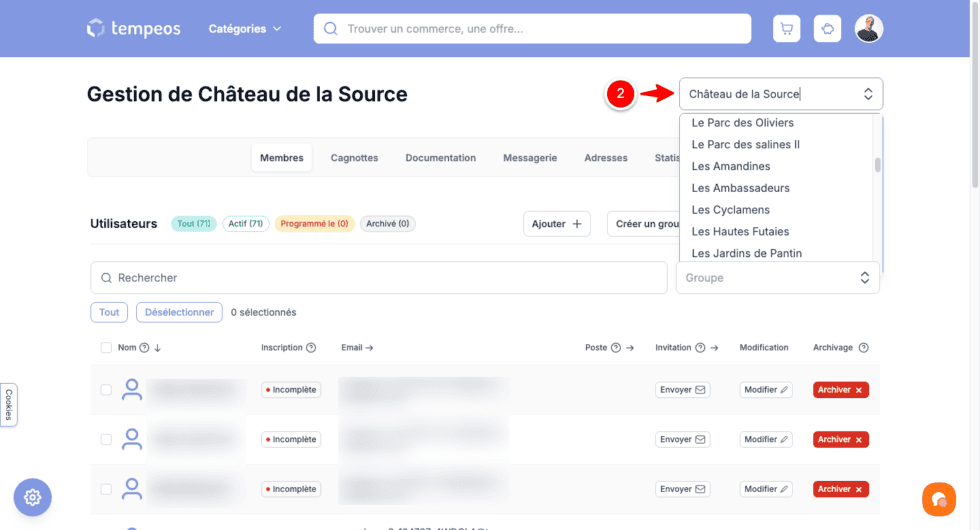The image size is (980, 530).
Task: Click the dropdown list scrollbar thumb
Action: 878,165
